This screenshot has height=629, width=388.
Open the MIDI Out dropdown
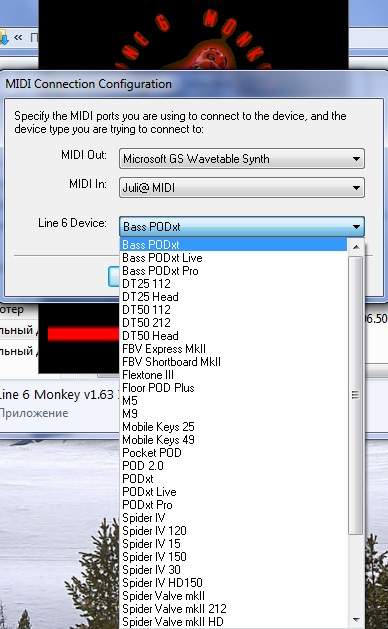tap(242, 159)
